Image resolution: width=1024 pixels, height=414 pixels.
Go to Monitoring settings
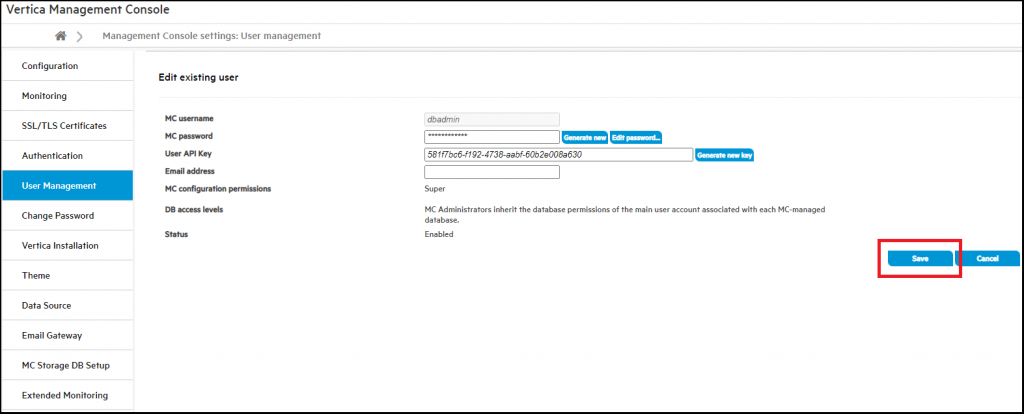click(67, 96)
